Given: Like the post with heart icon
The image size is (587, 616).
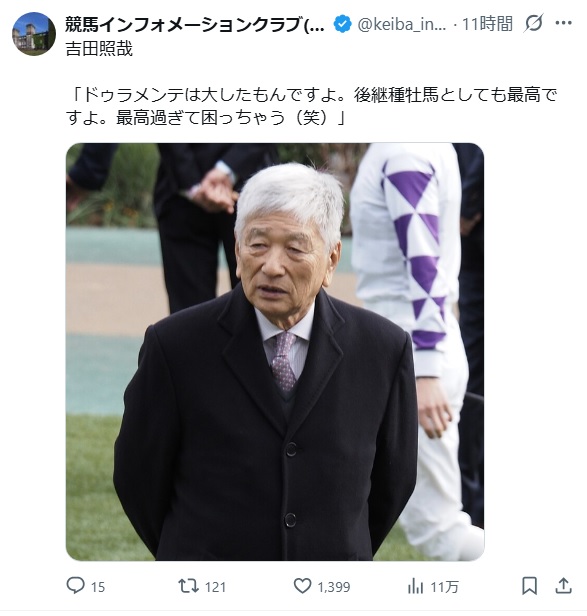Looking at the screenshot, I should point(303,586).
